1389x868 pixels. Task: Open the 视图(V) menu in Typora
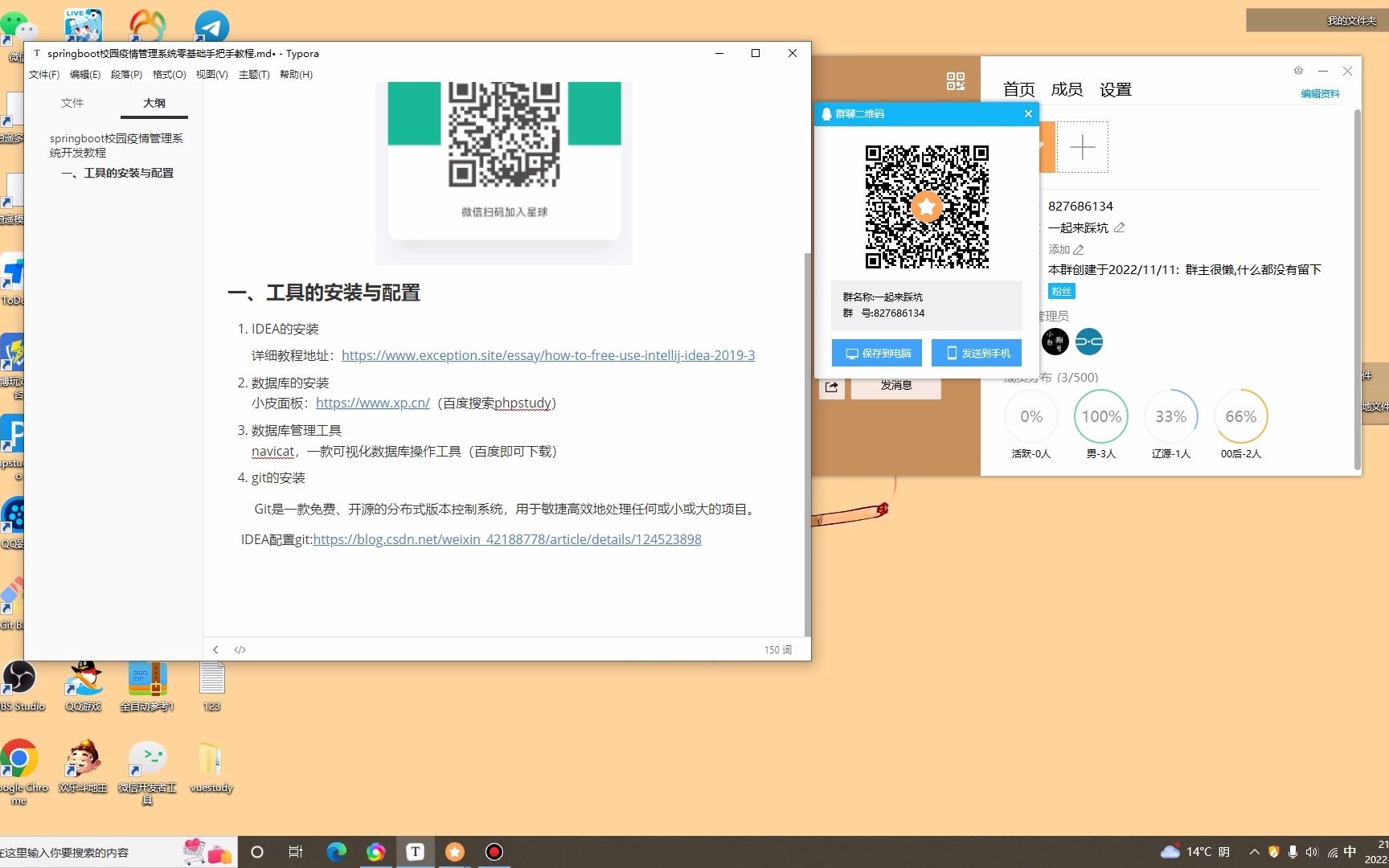211,75
